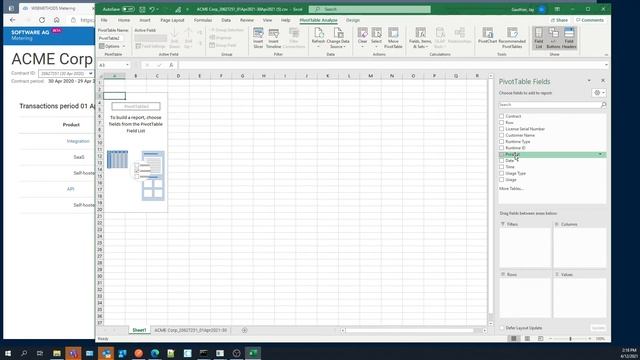Toggle the Field List button
Screen dimensions: 640x360
(x=538, y=38)
